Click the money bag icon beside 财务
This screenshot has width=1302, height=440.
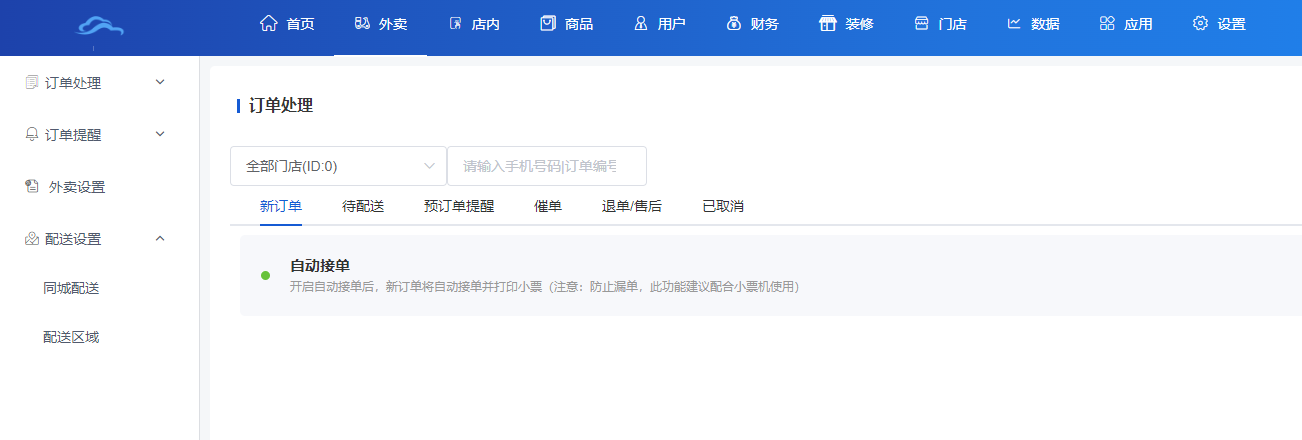click(734, 24)
